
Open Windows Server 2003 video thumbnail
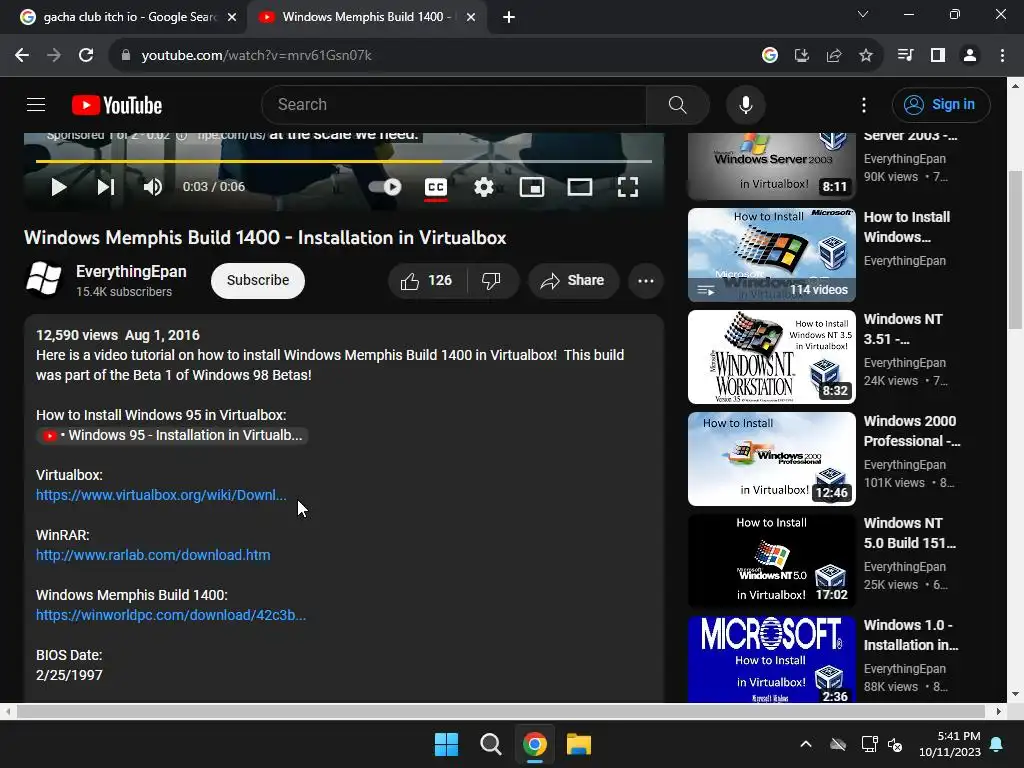(772, 166)
